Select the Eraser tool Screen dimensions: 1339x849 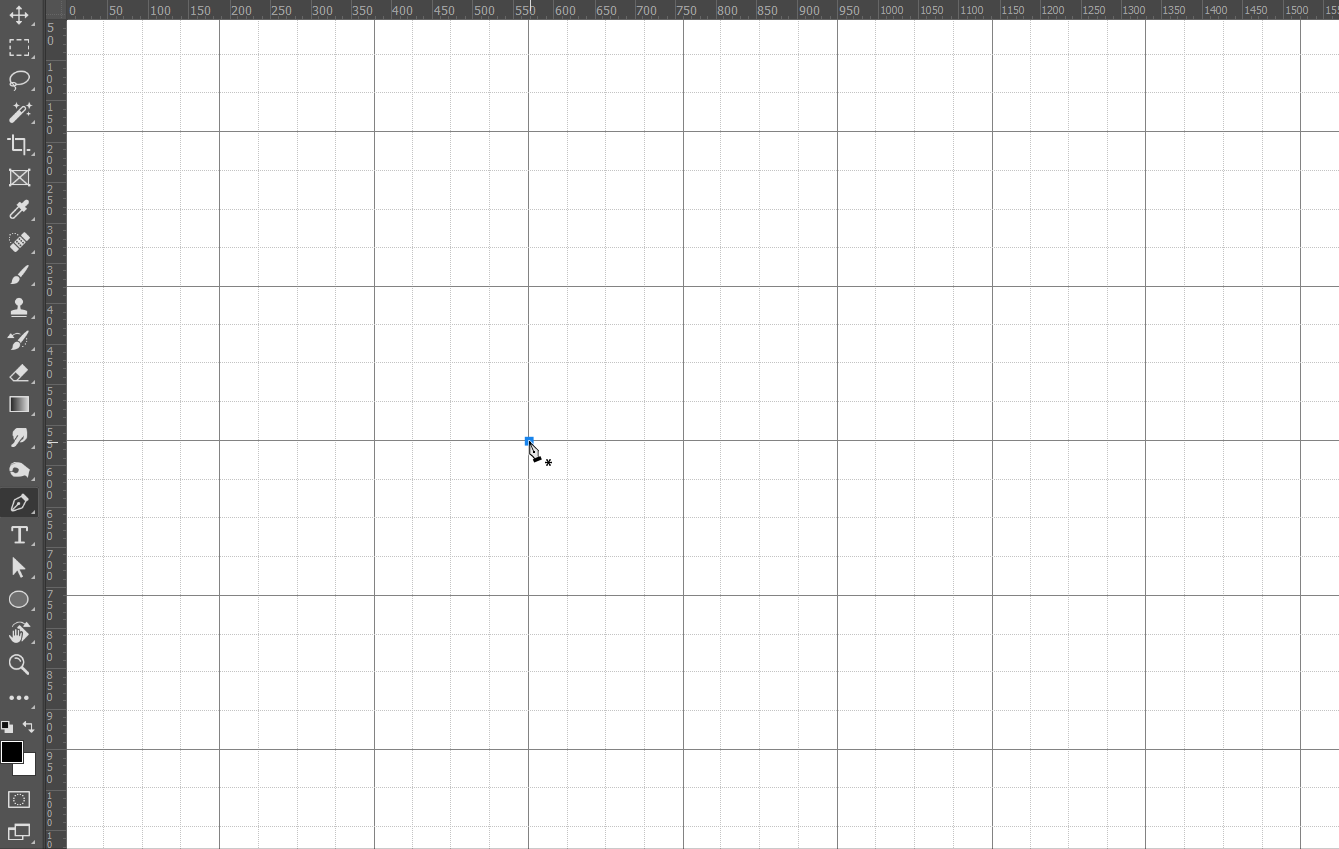(19, 372)
